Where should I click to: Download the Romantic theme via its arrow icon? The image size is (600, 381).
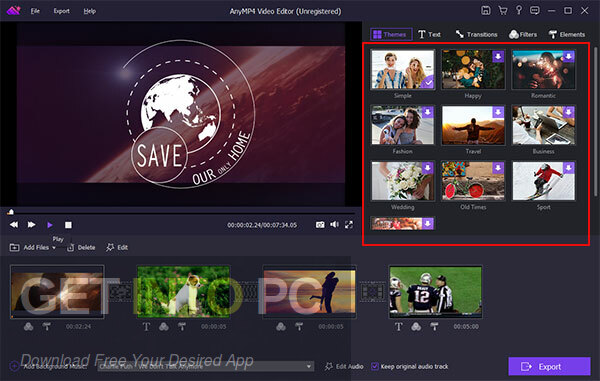point(569,56)
